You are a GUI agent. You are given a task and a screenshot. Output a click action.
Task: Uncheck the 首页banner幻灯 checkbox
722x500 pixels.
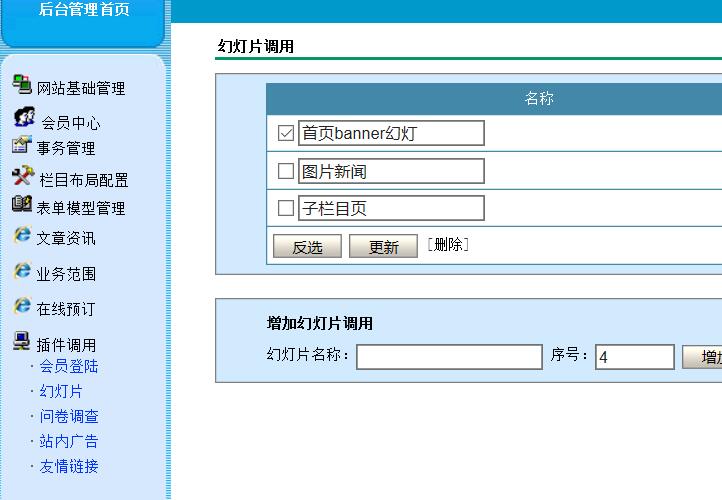coord(285,133)
